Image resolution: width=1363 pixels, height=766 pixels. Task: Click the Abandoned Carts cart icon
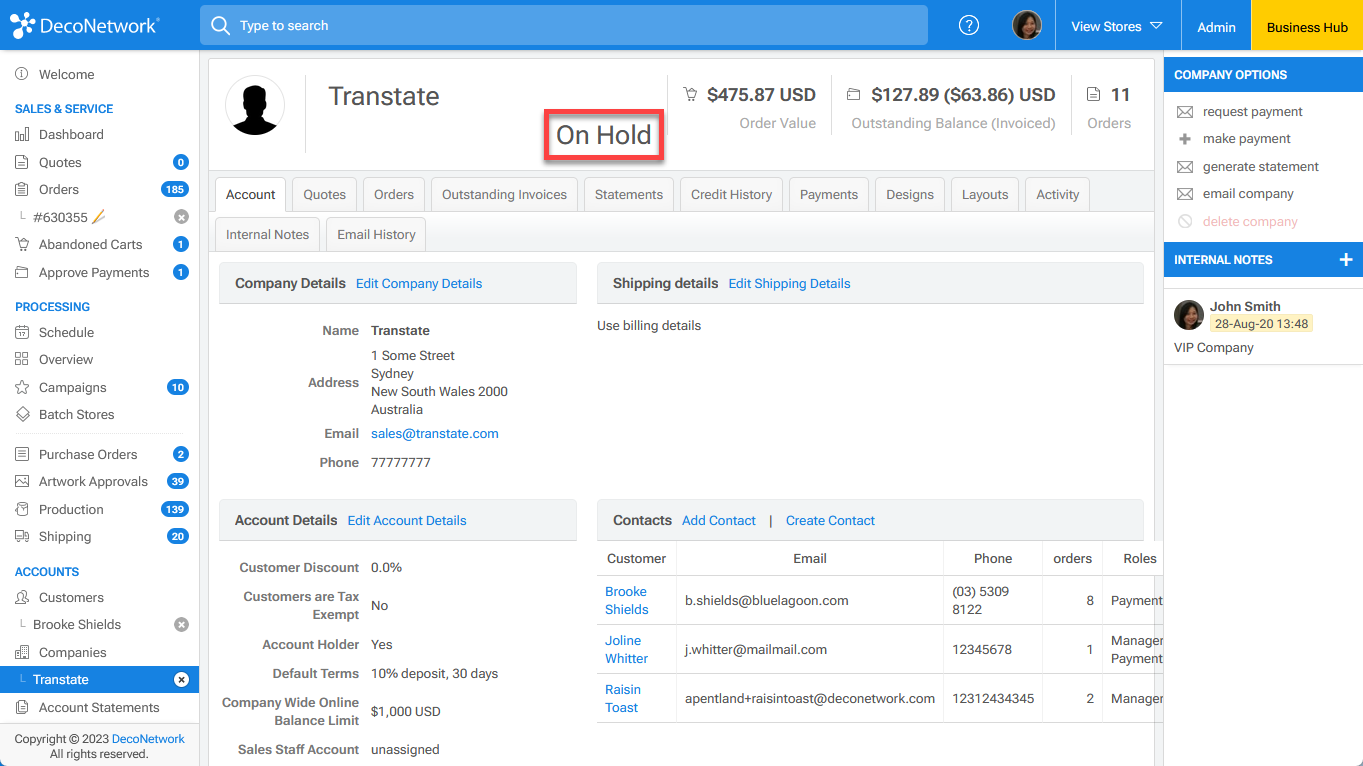tap(22, 245)
